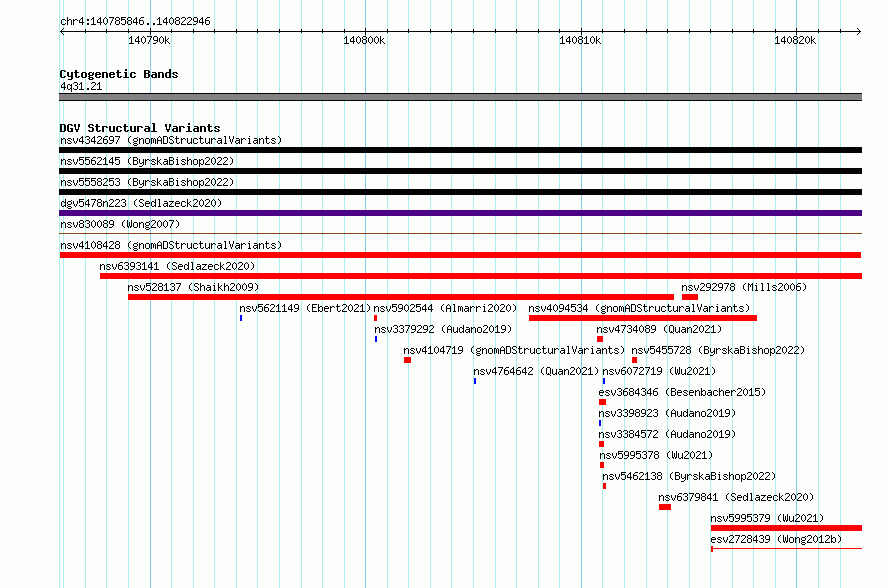890x588 pixels.
Task: Click the red nsv5995379 variant bar
Action: point(786,528)
